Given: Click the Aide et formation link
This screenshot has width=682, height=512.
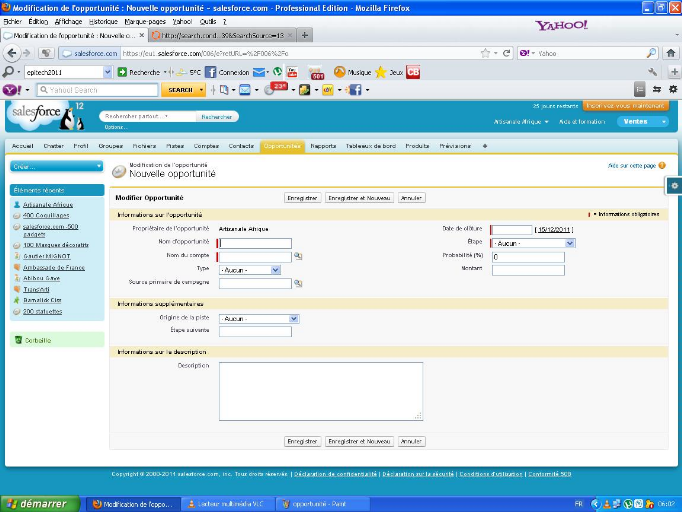Looking at the screenshot, I should click(x=582, y=122).
